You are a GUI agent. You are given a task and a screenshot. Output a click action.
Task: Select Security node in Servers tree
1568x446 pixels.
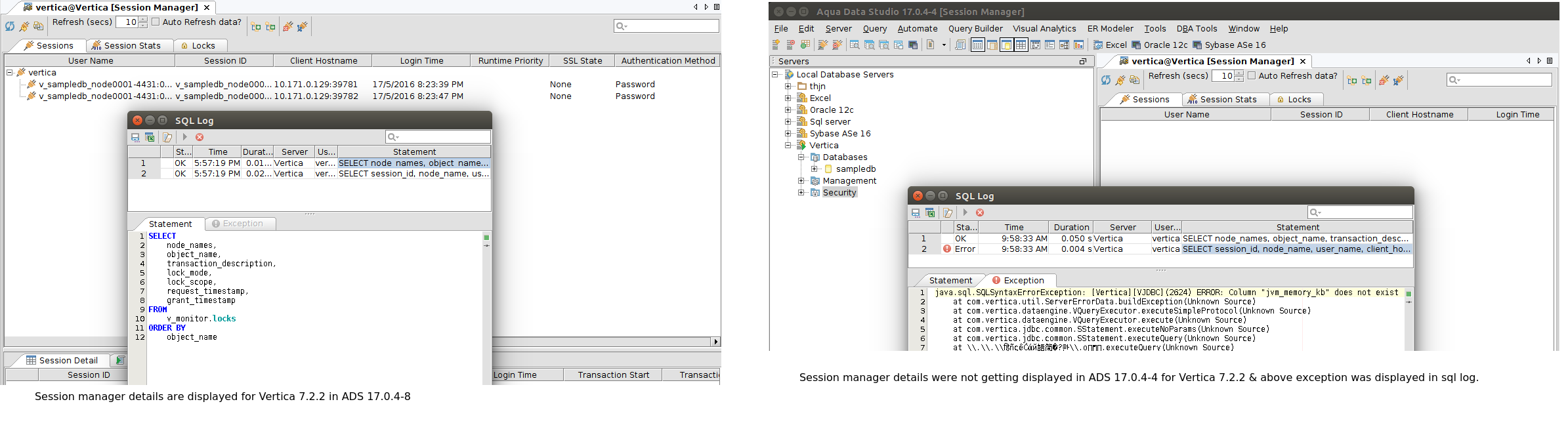tap(839, 193)
